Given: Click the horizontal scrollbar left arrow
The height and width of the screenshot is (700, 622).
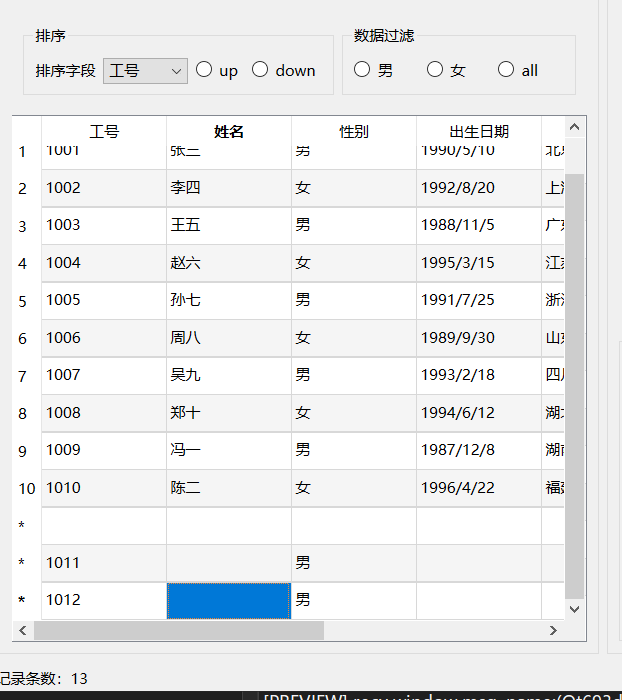Looking at the screenshot, I should pos(23,630).
